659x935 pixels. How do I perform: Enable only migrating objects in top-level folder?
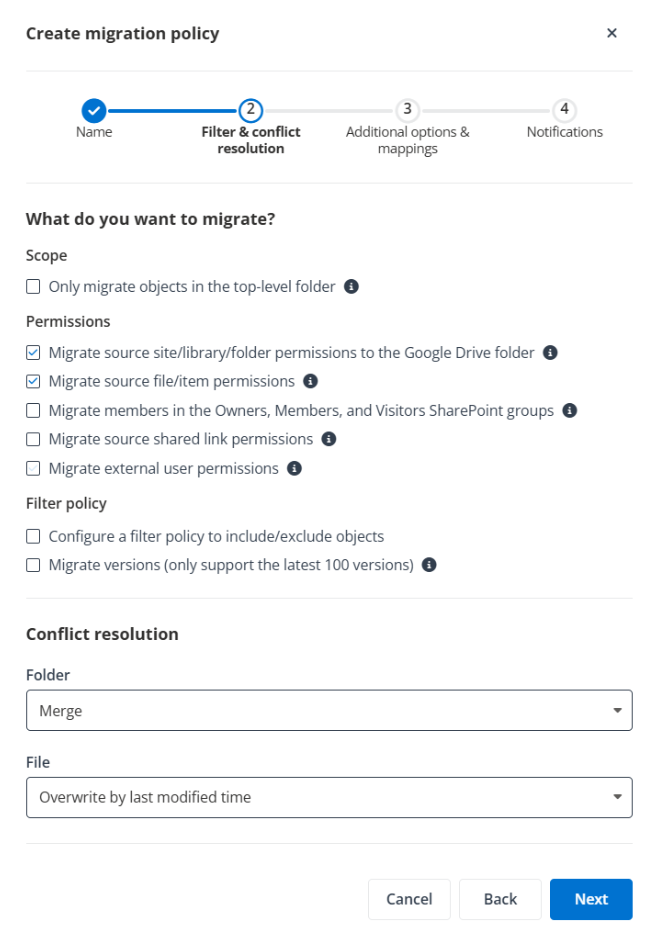pyautogui.click(x=32, y=286)
